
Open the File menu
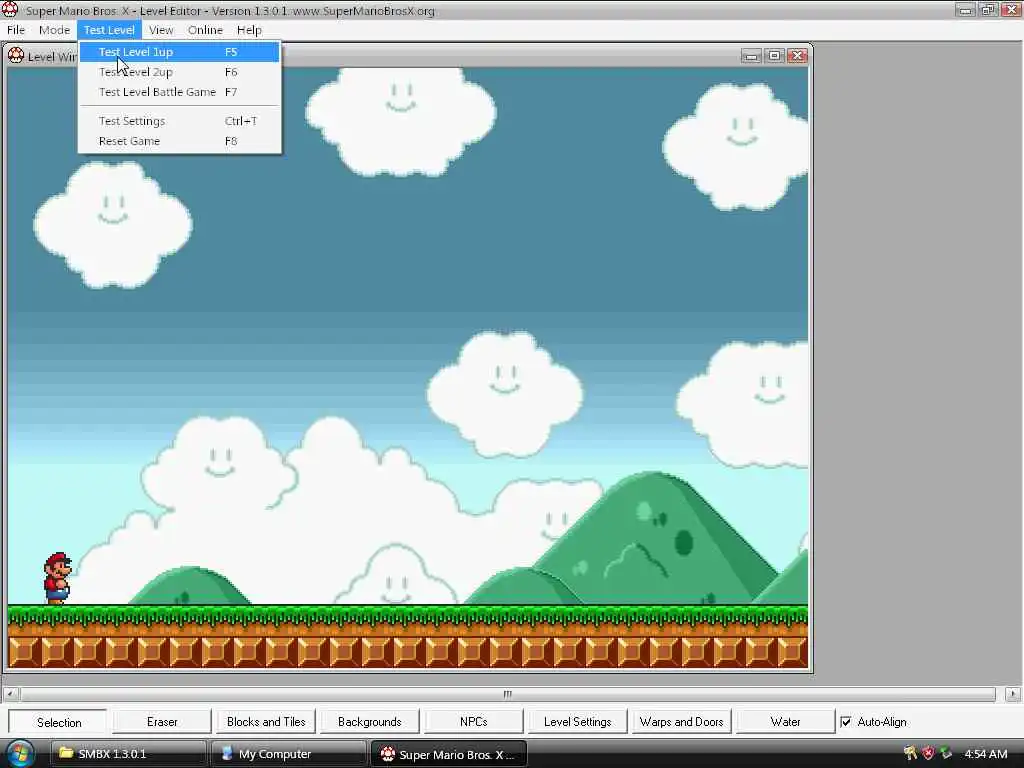[16, 30]
